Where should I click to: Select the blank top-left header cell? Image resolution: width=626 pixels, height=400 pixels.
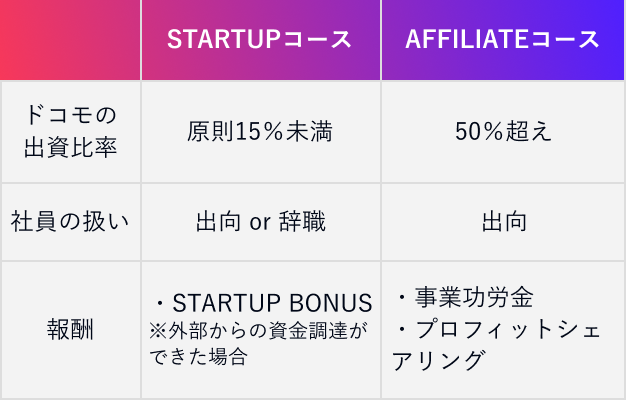70,40
